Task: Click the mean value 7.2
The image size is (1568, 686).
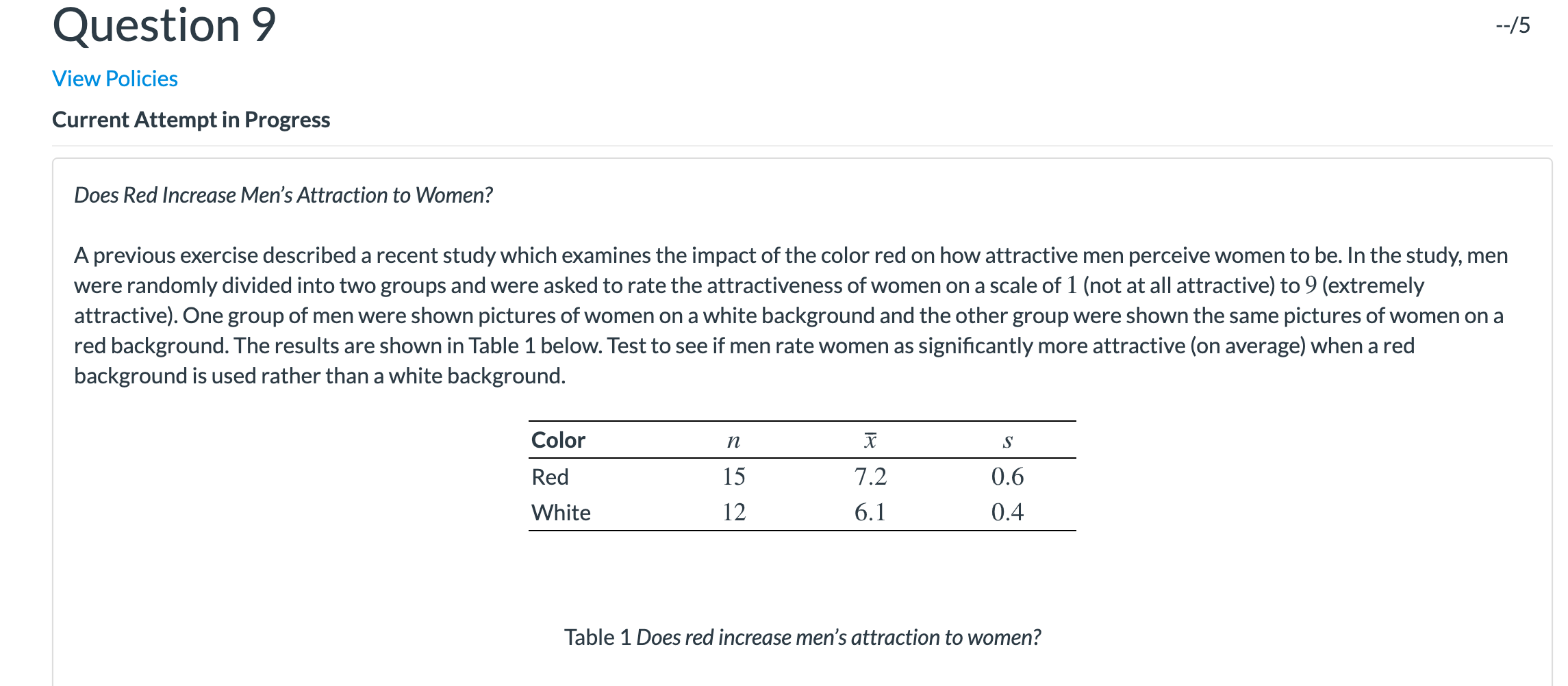Action: click(x=870, y=477)
